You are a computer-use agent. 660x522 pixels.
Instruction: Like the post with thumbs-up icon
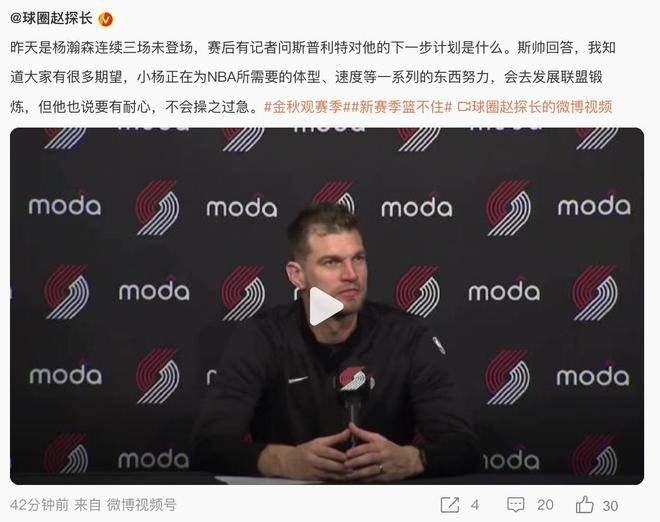point(584,504)
